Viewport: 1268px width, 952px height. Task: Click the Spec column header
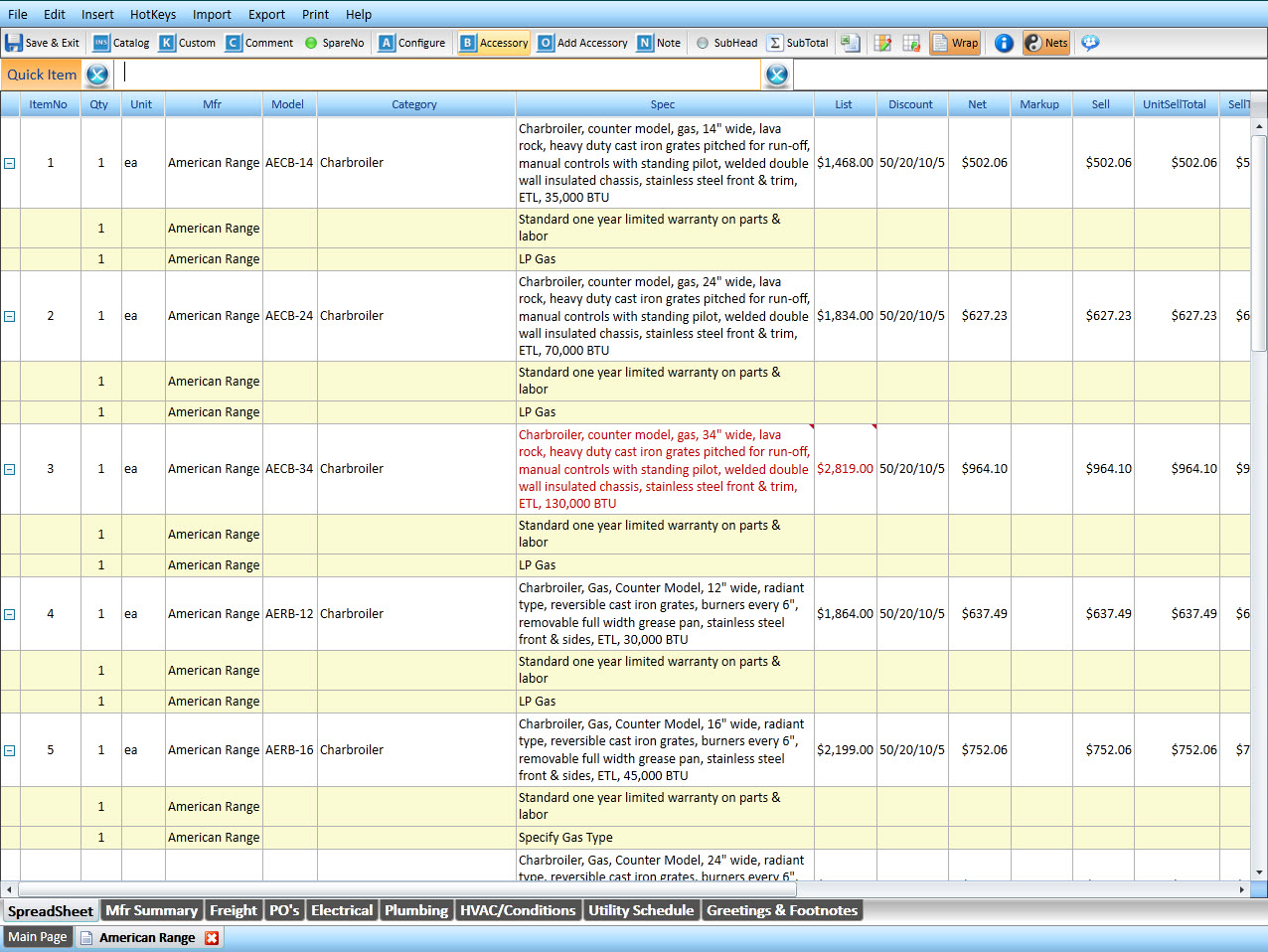pyautogui.click(x=663, y=104)
